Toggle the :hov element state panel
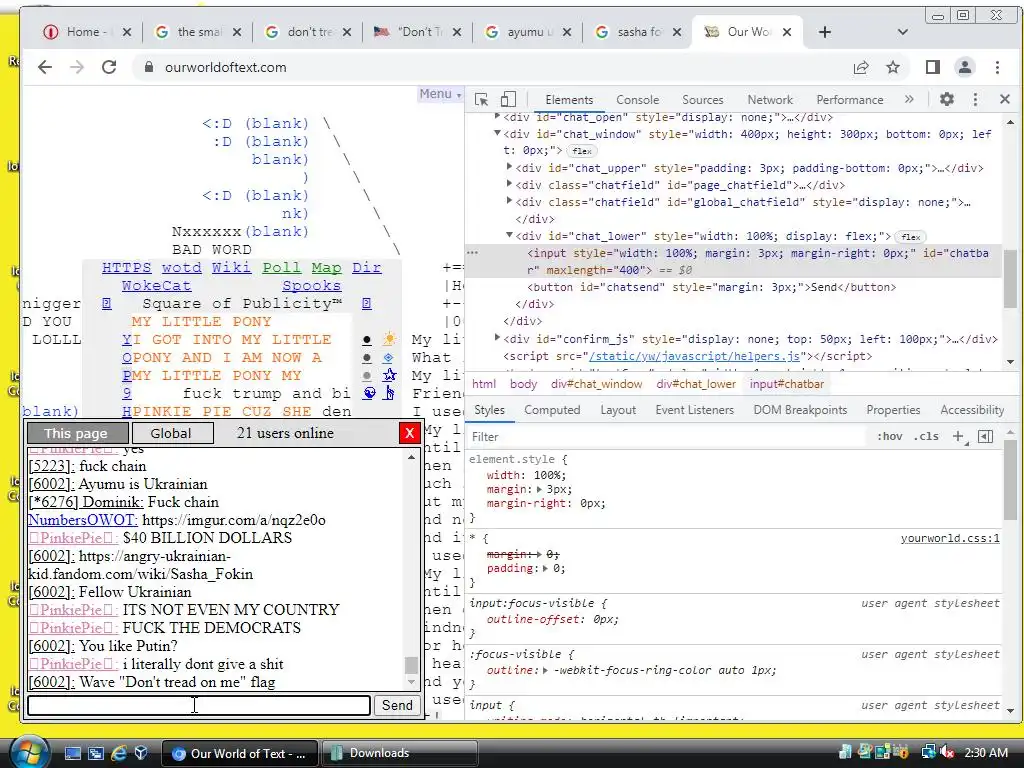 [889, 436]
